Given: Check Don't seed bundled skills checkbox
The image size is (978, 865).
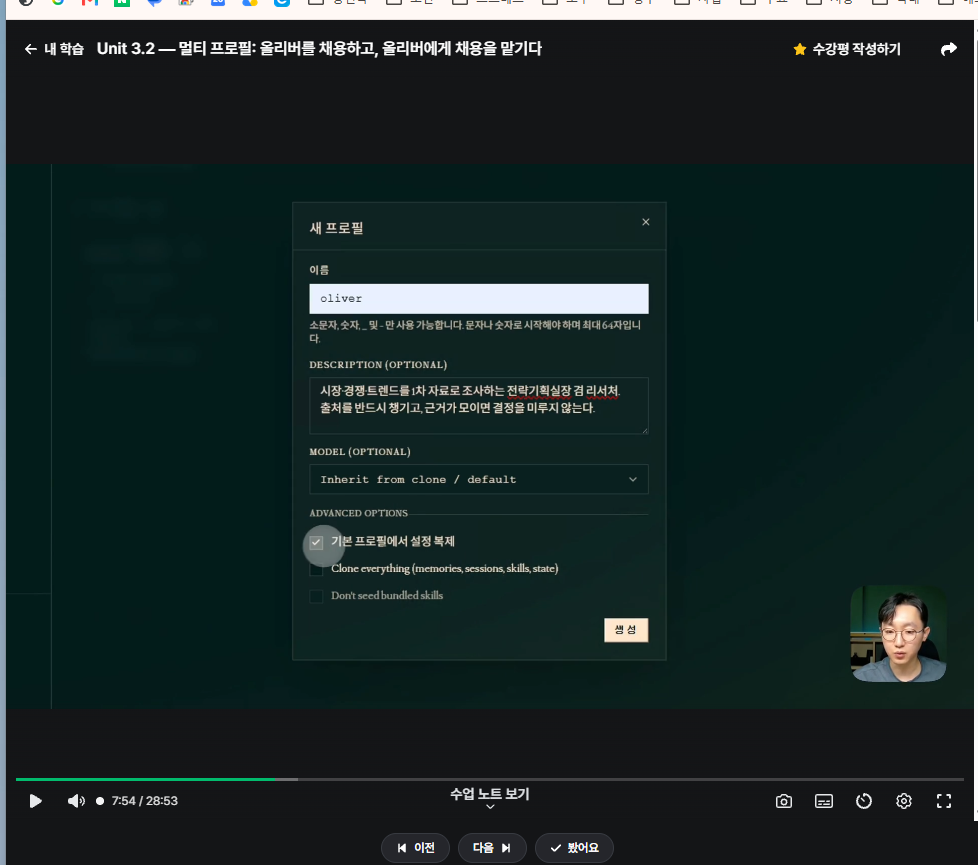Looking at the screenshot, I should tap(316, 596).
